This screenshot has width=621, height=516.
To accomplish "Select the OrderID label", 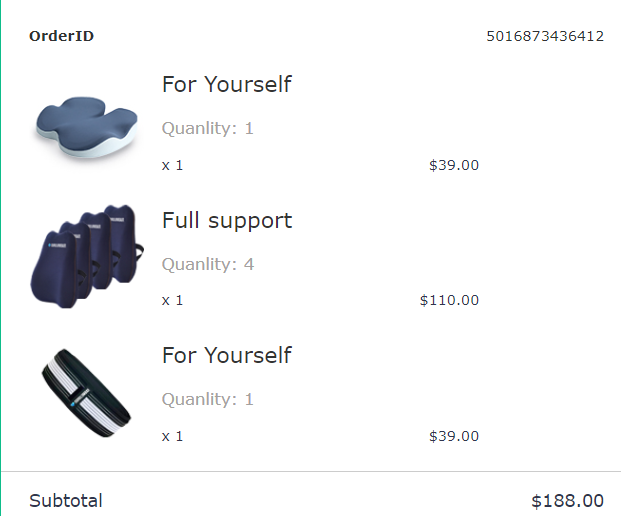I will pyautogui.click(x=61, y=36).
